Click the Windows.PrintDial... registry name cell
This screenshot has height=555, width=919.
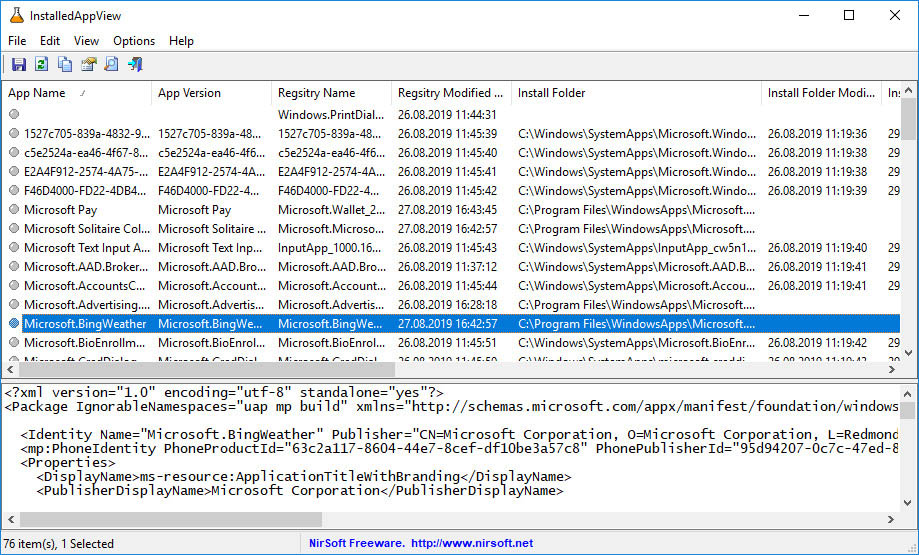coord(331,114)
